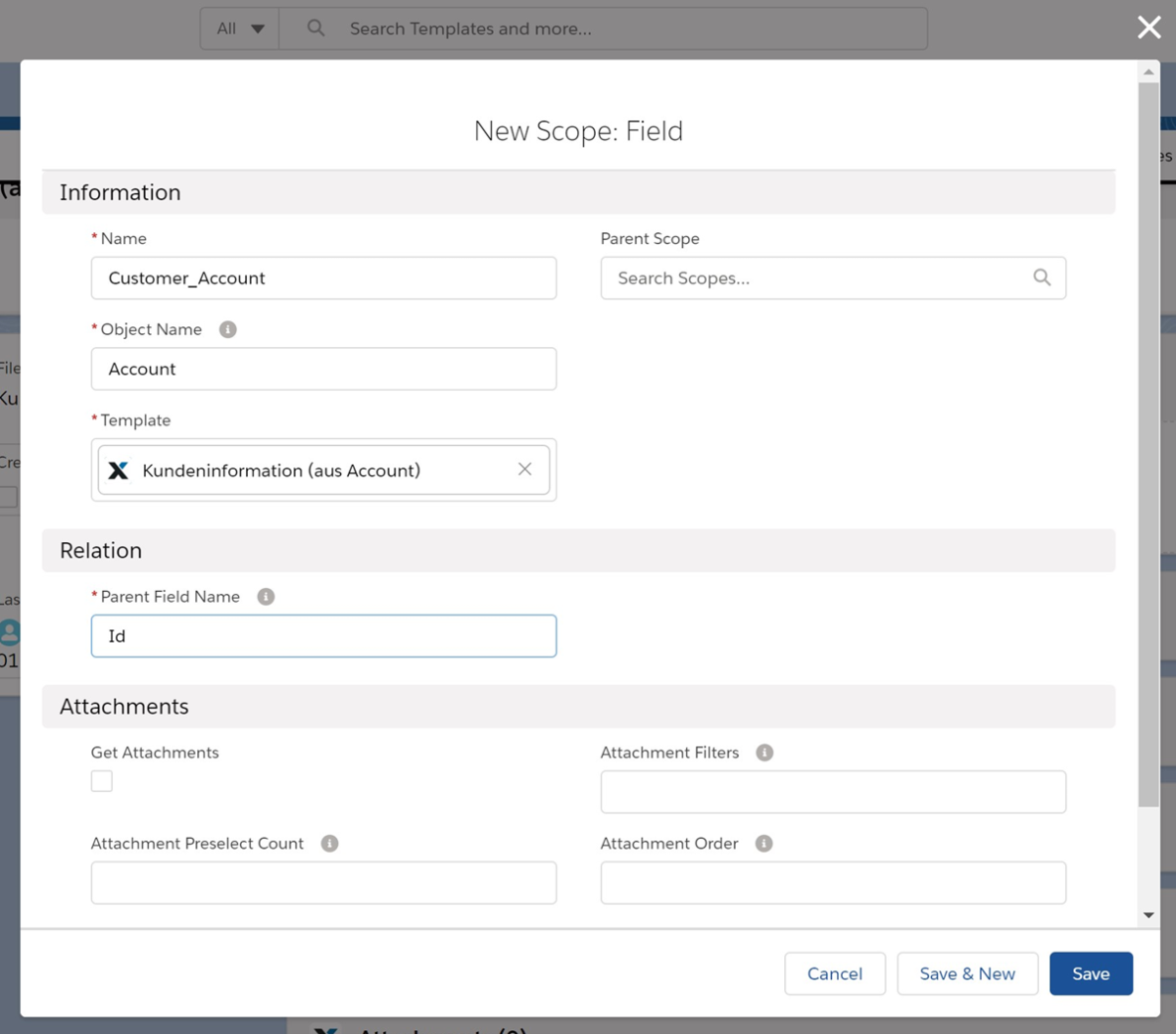Screen dimensions: 1176x1034
Task: Click the Parent Field Name info icon
Action: [266, 597]
